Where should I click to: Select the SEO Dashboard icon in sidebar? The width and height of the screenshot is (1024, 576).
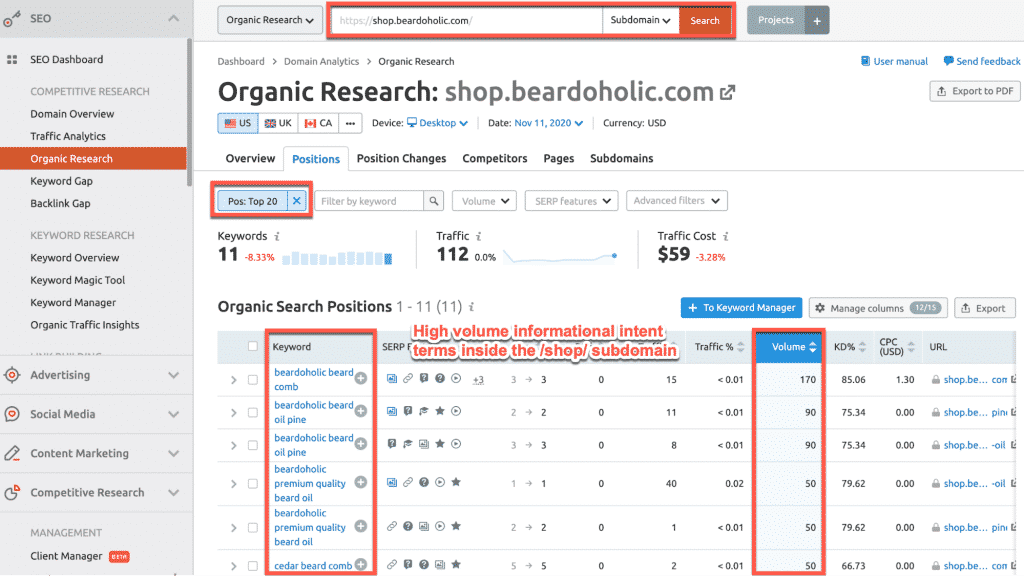coord(14,59)
